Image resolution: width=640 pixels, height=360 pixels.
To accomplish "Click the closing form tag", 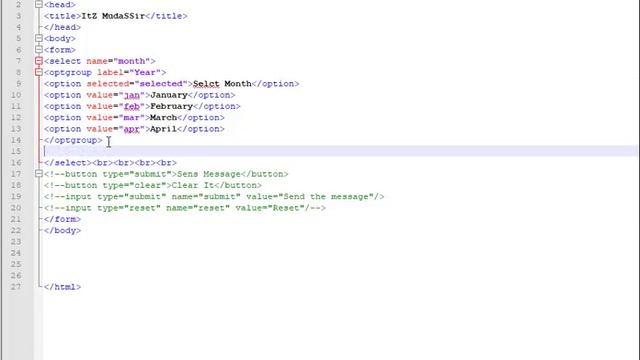I will (x=62, y=219).
